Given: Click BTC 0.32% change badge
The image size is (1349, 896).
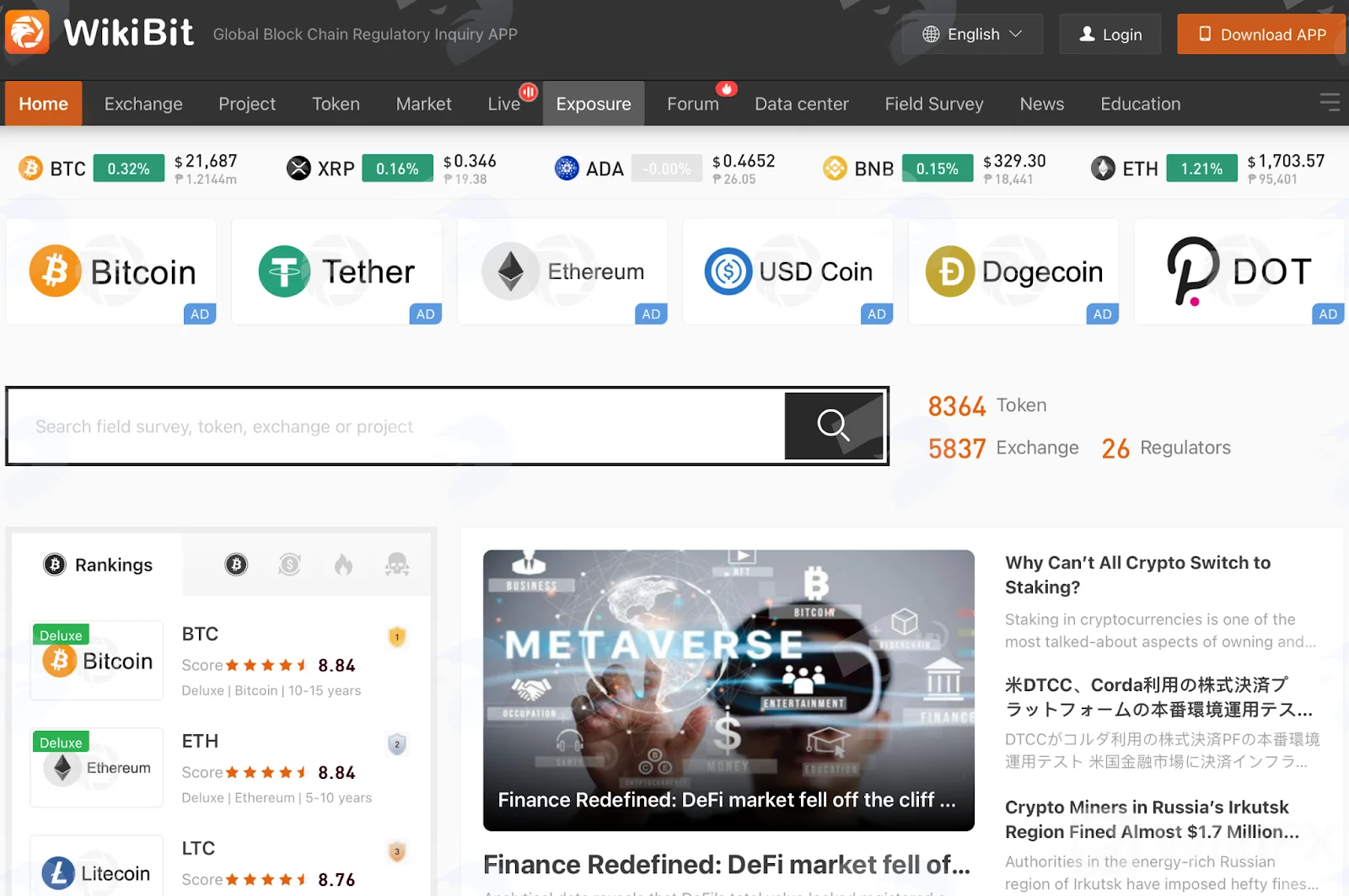Looking at the screenshot, I should [129, 169].
